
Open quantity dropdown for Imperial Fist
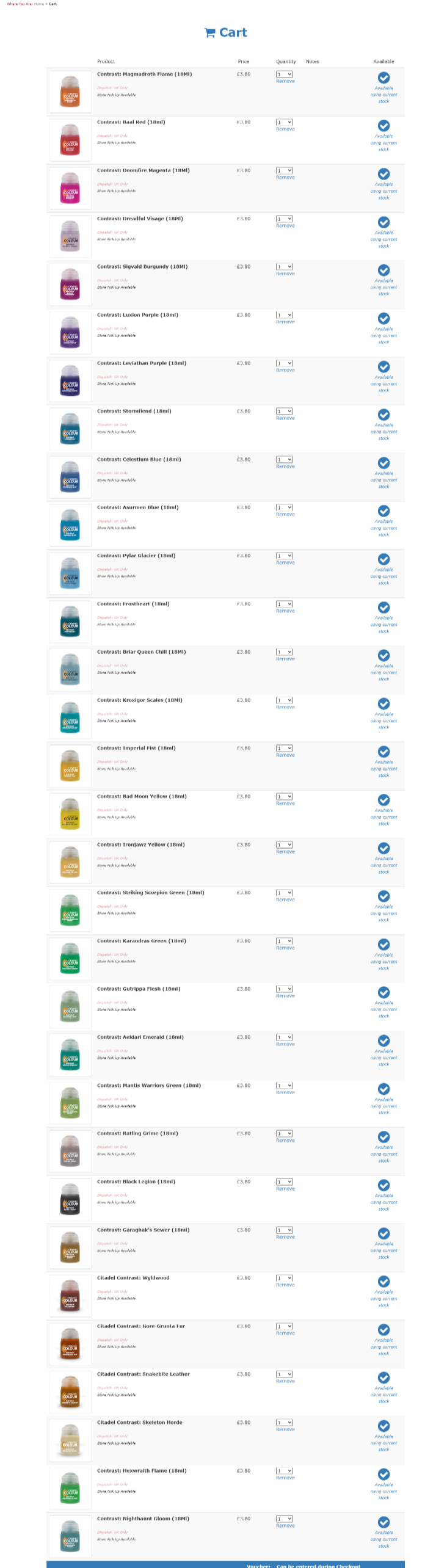tap(284, 748)
